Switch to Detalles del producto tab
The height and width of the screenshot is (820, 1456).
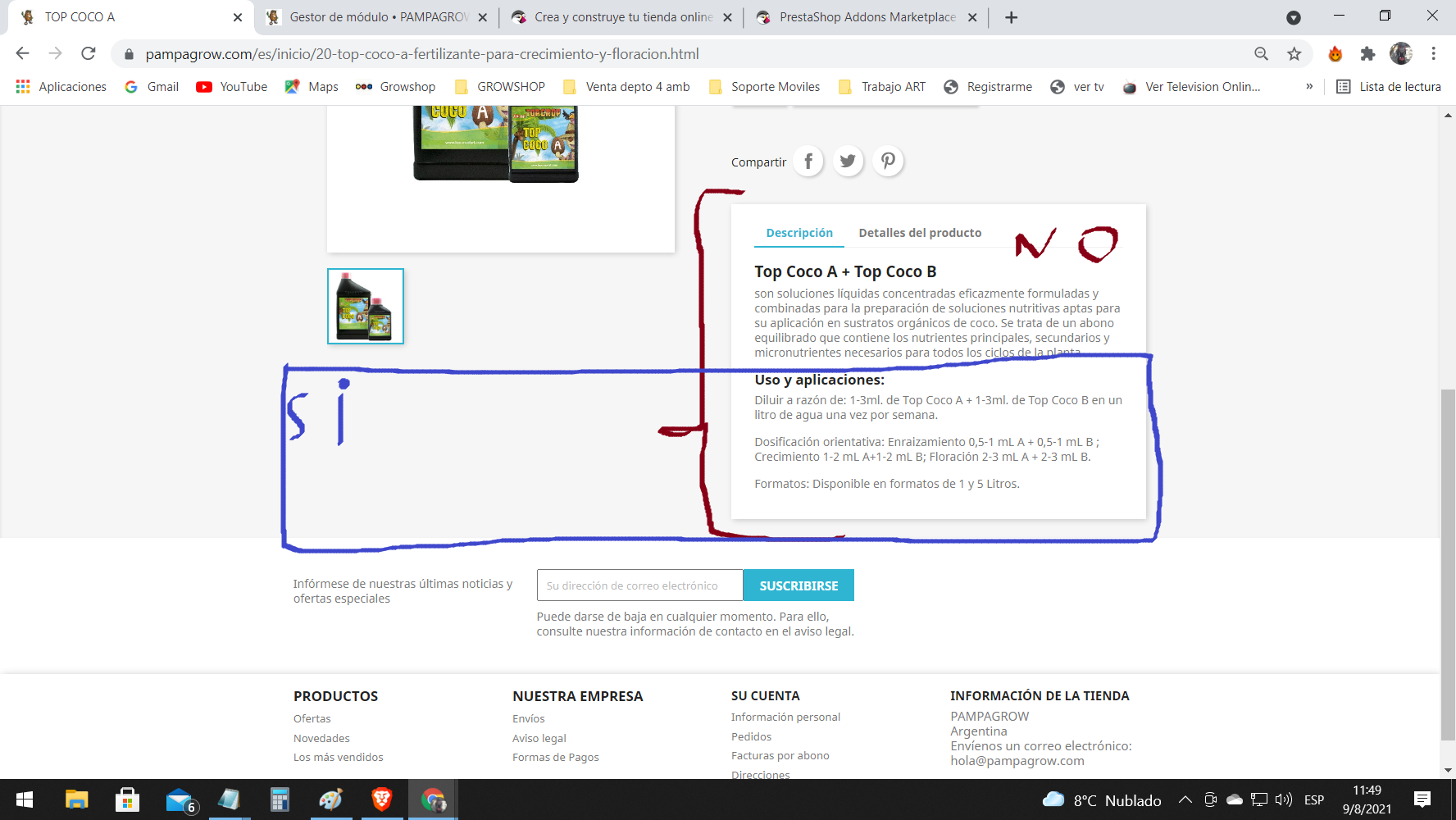coord(920,233)
